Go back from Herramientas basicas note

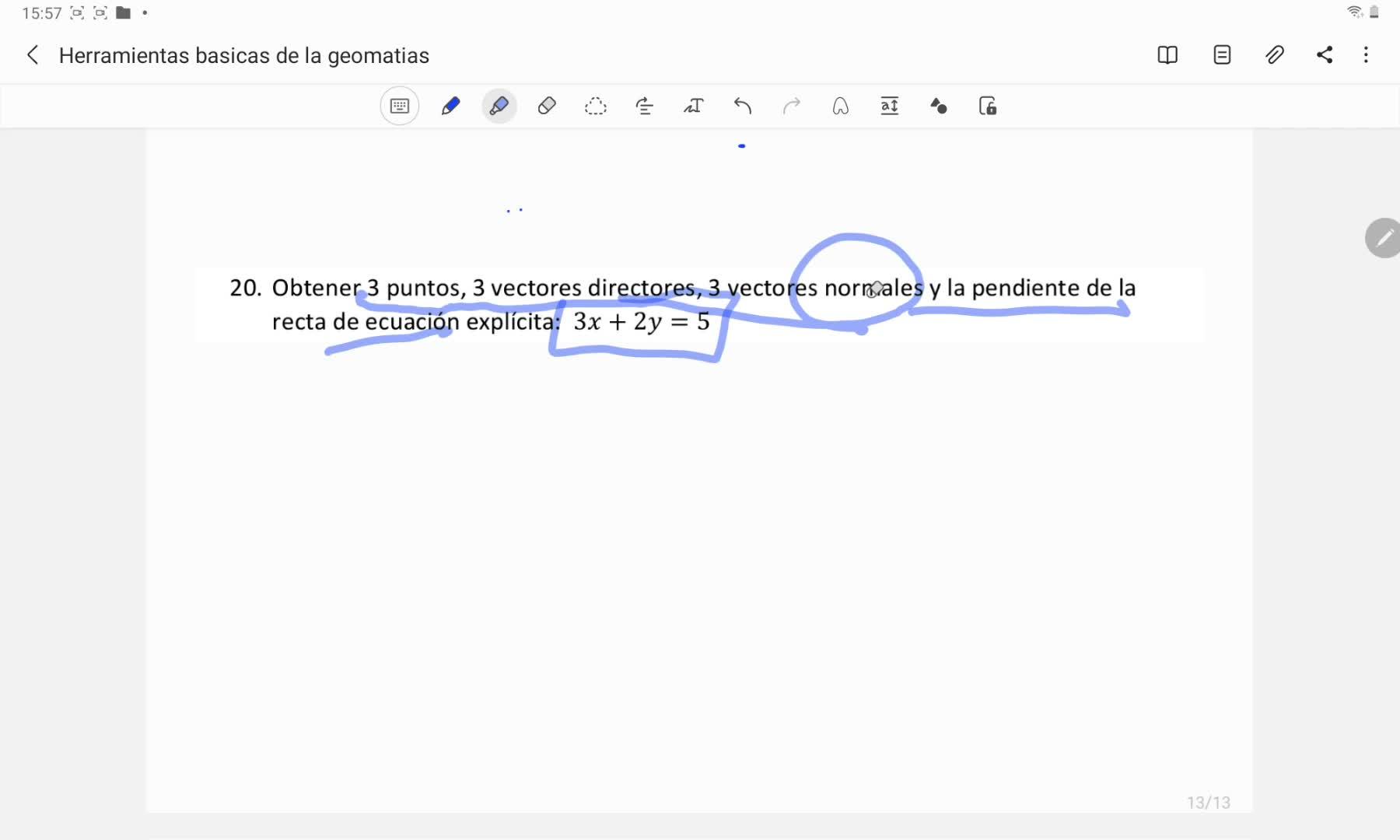(33, 55)
